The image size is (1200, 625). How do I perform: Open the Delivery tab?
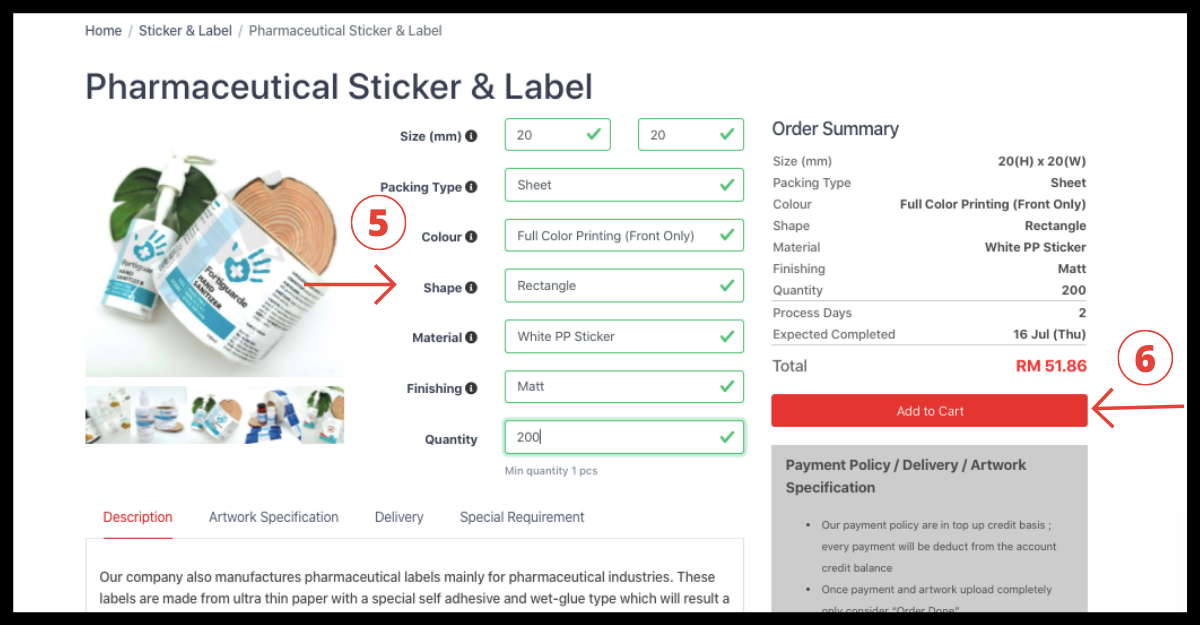(399, 517)
